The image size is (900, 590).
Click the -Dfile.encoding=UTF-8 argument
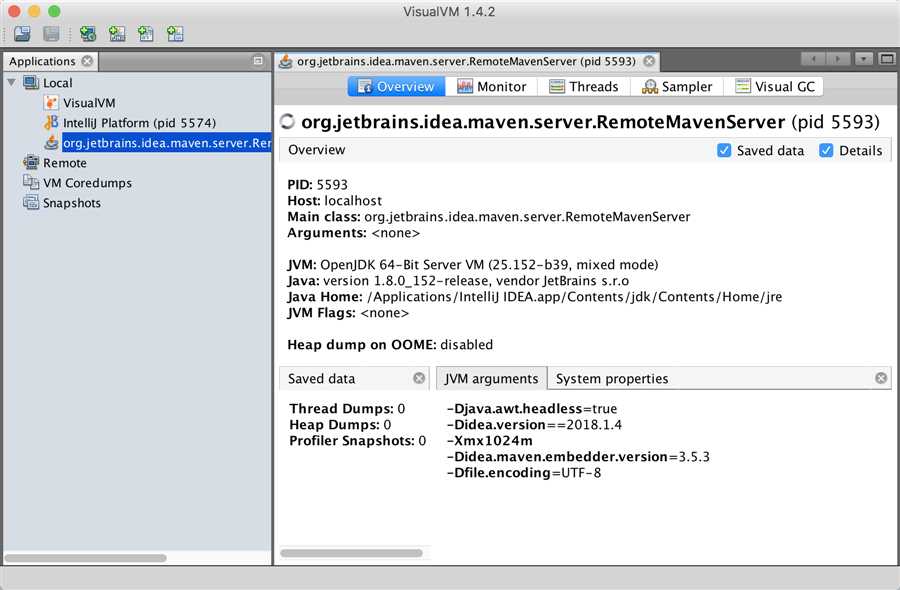tap(523, 473)
